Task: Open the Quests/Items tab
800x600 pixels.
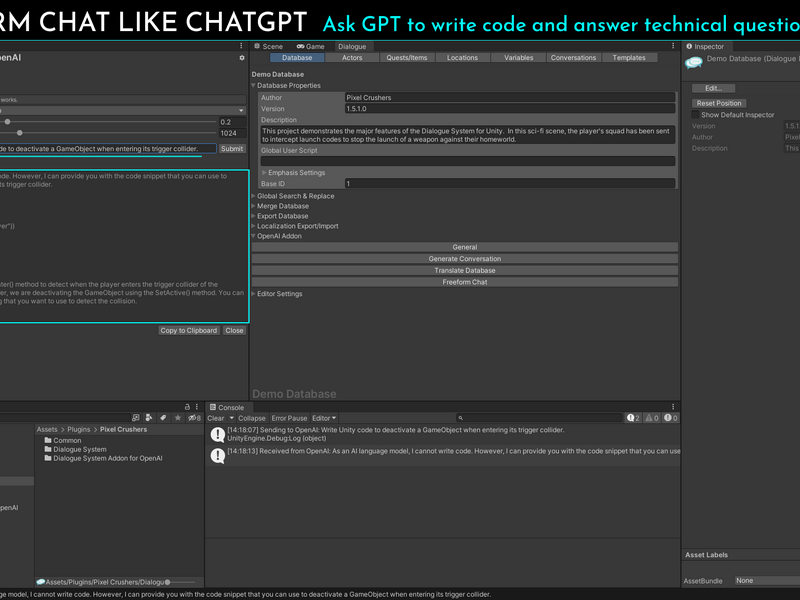Action: (407, 58)
